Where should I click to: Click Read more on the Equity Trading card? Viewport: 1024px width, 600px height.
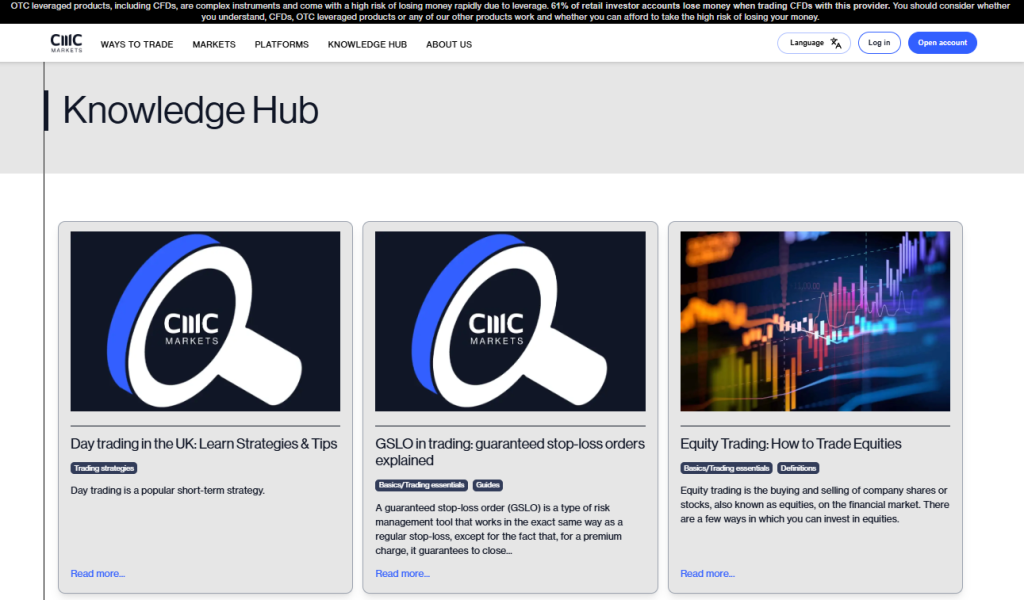point(707,573)
